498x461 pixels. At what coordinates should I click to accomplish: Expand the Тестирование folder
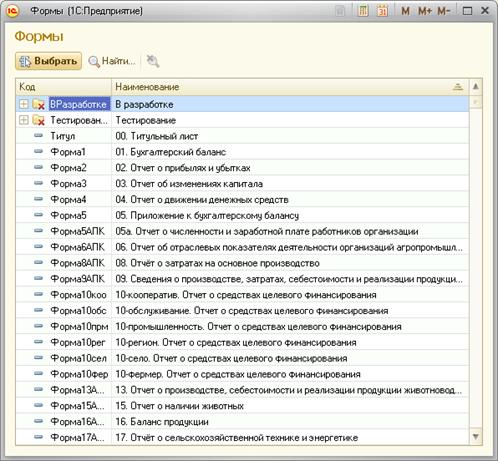[x=24, y=120]
